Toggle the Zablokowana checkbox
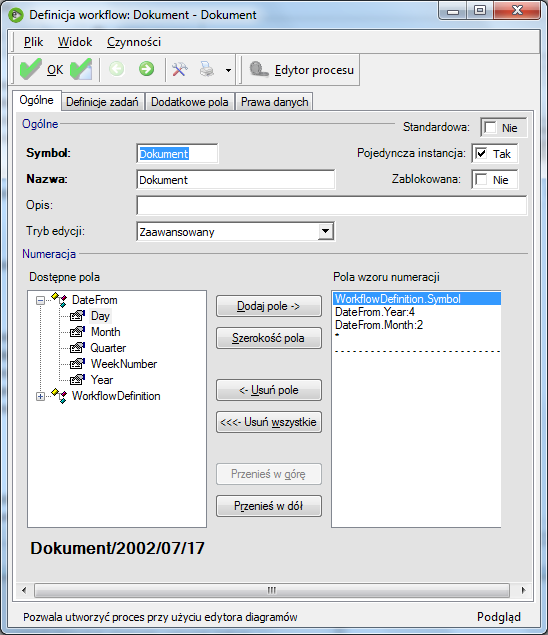The image size is (548, 635). point(481,179)
